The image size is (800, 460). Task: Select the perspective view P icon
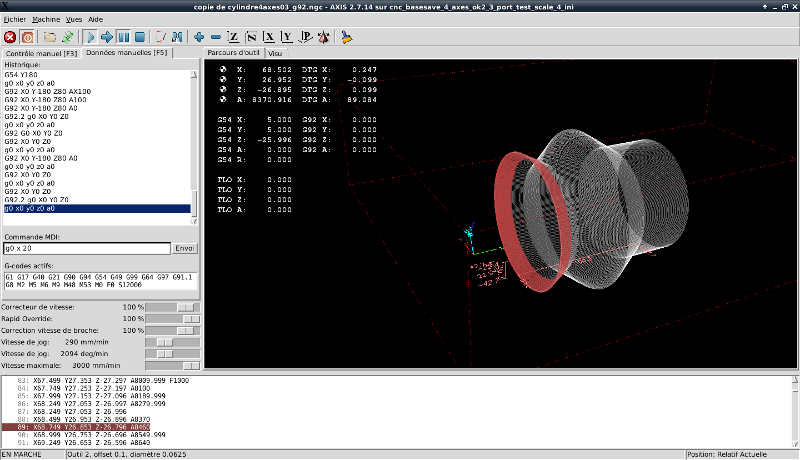pos(305,37)
